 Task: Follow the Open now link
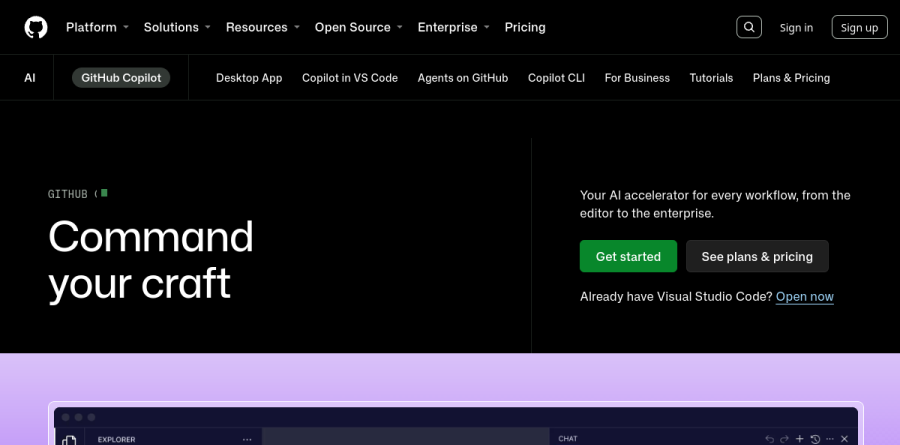pyautogui.click(x=805, y=297)
